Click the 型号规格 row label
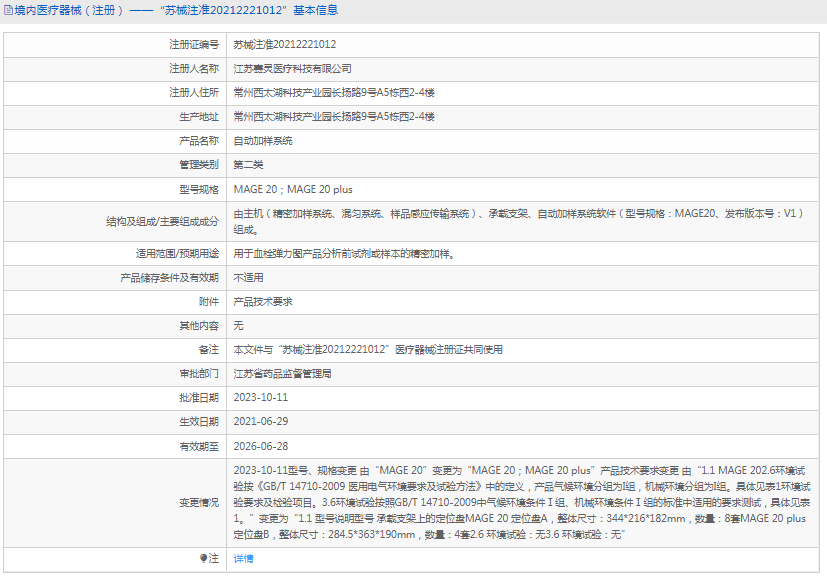 click(x=199, y=189)
